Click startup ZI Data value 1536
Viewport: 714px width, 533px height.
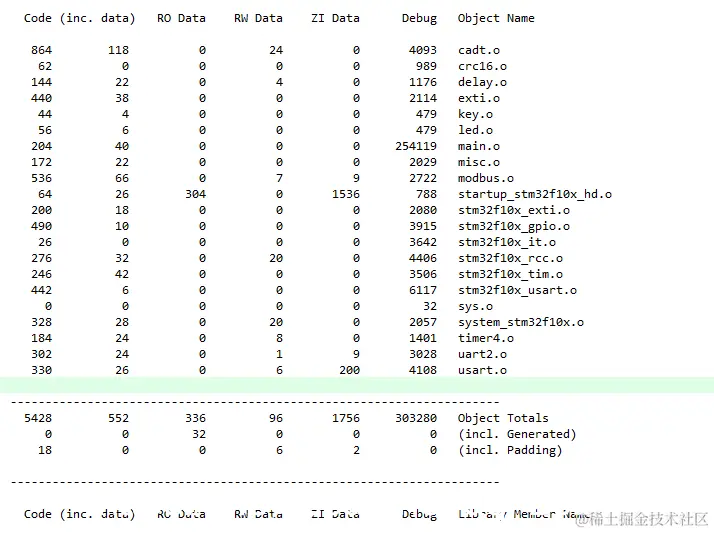tap(346, 194)
